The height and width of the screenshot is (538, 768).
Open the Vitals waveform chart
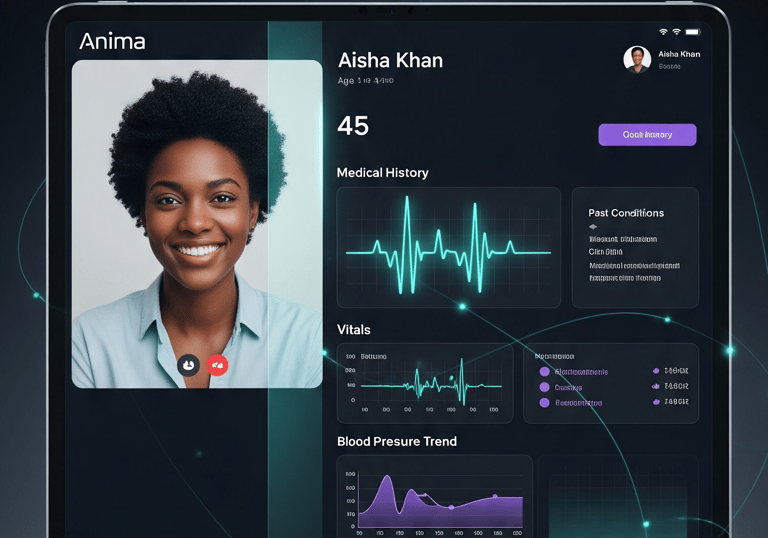tap(425, 383)
